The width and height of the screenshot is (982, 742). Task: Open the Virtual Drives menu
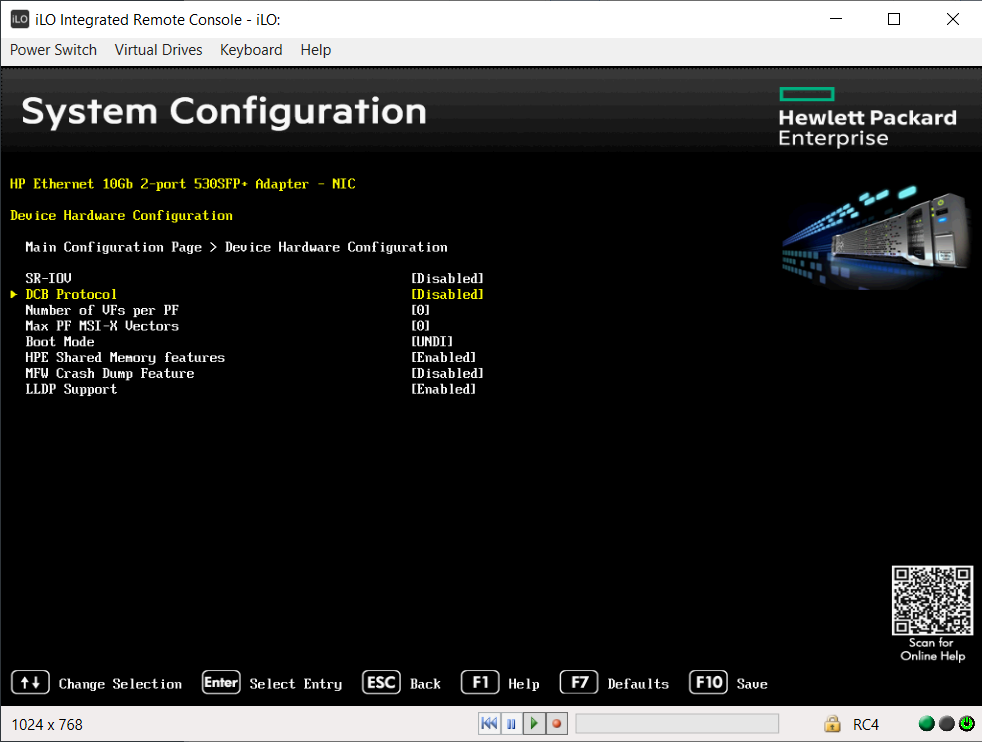point(158,50)
